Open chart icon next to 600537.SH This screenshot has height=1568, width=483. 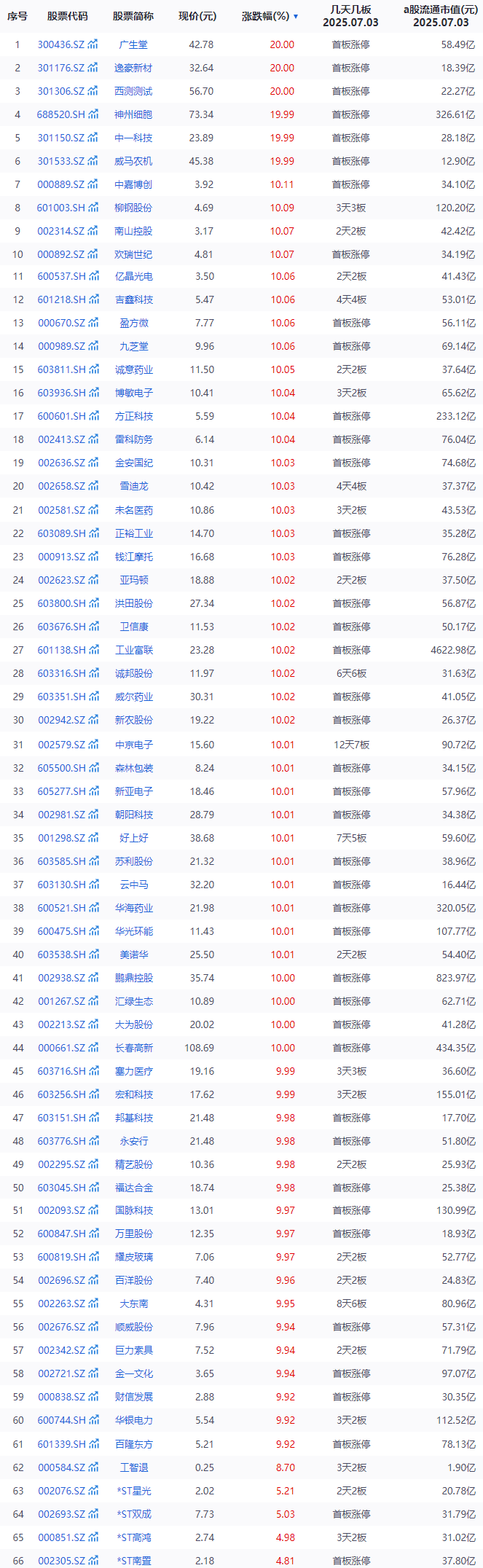pyautogui.click(x=93, y=276)
